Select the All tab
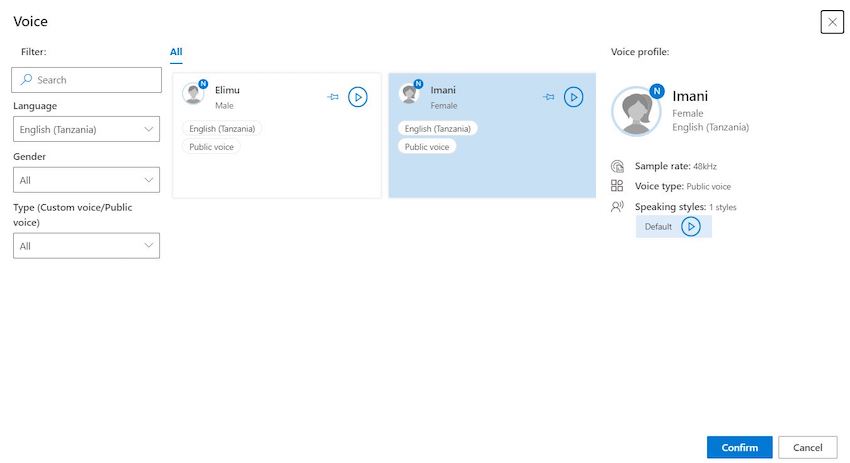The image size is (850, 463). (176, 52)
